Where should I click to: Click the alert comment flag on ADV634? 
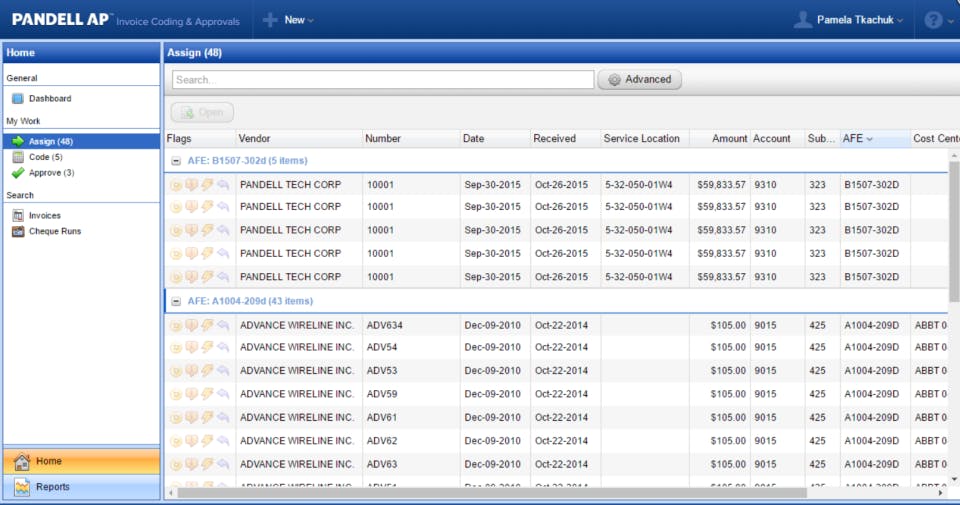tap(192, 325)
